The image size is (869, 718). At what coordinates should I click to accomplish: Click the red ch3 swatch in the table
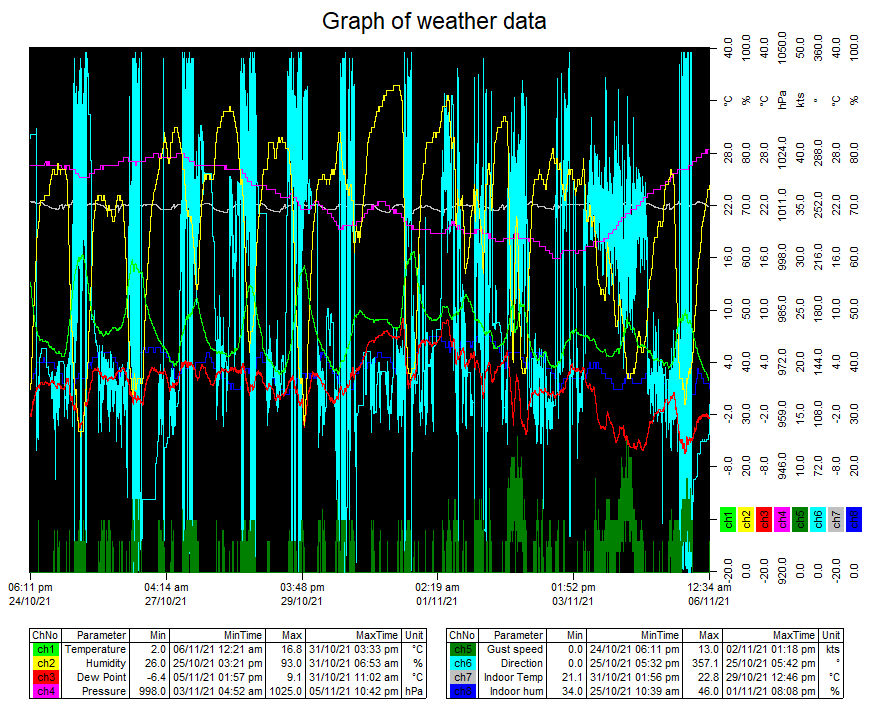[x=45, y=677]
